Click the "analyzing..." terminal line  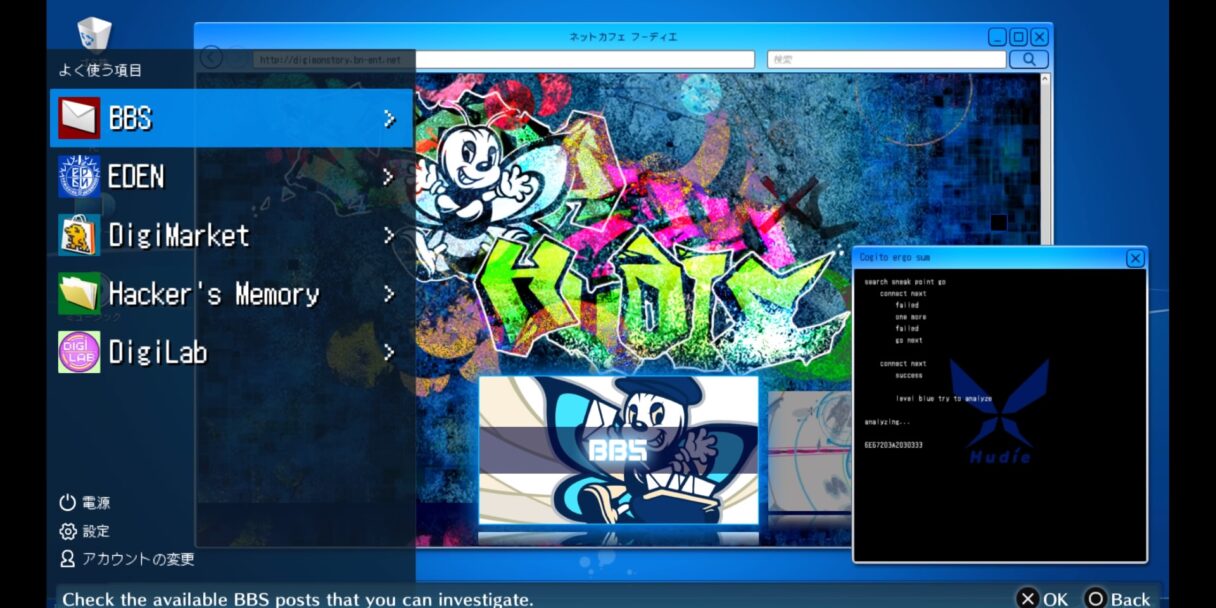(887, 422)
